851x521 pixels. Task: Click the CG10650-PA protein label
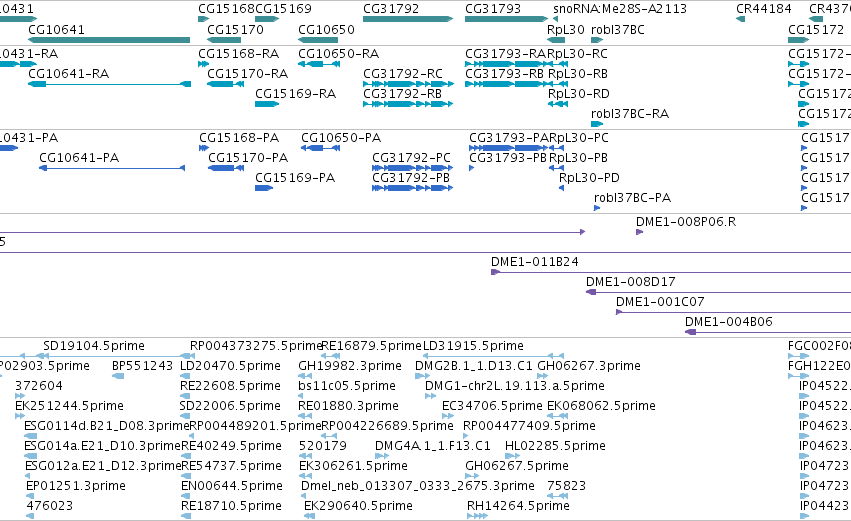pyautogui.click(x=341, y=137)
